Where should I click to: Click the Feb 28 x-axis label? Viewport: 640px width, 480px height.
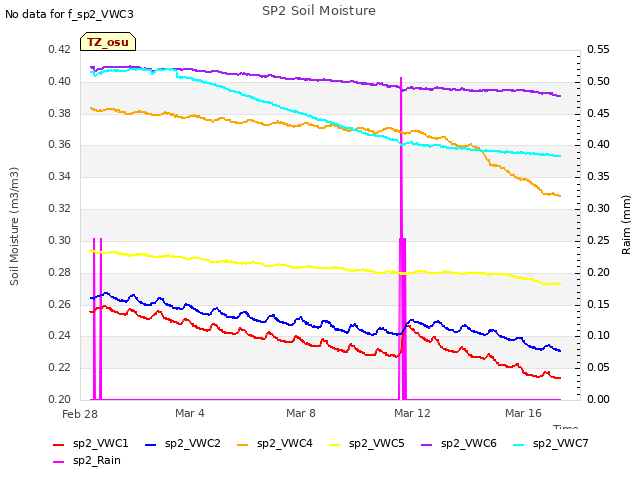[x=80, y=414]
